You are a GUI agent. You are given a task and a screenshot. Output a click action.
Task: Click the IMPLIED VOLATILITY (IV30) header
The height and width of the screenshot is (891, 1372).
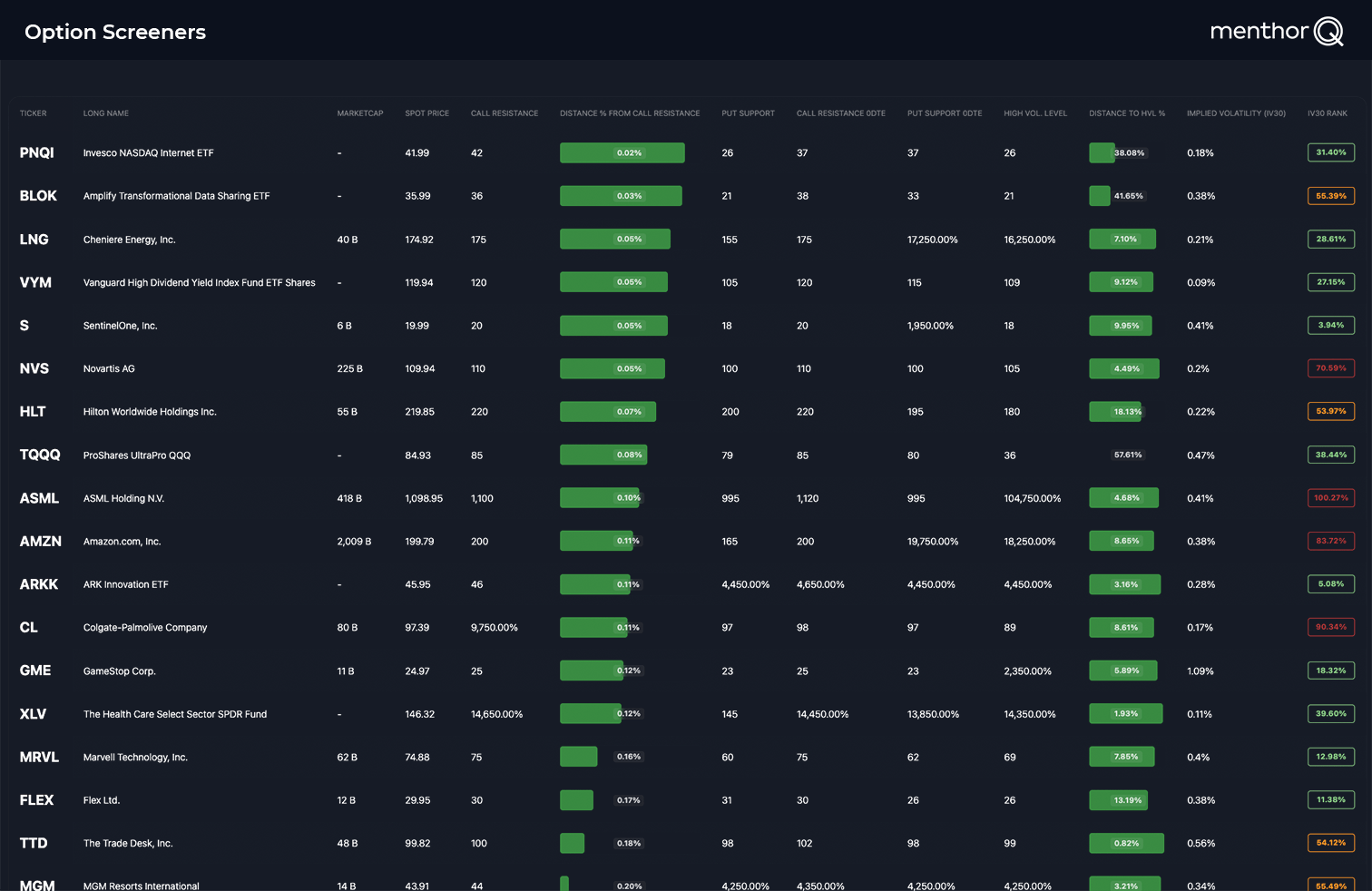[1236, 113]
